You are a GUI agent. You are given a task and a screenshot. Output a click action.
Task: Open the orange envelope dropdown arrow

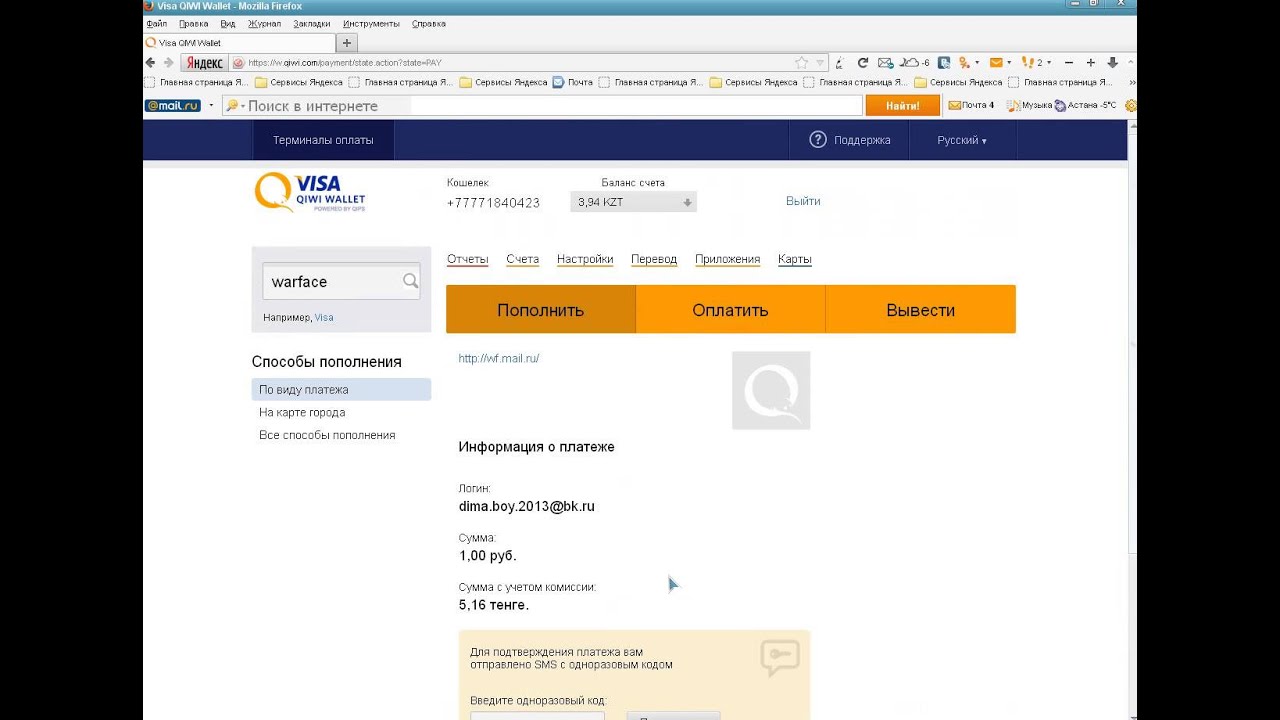1009,62
